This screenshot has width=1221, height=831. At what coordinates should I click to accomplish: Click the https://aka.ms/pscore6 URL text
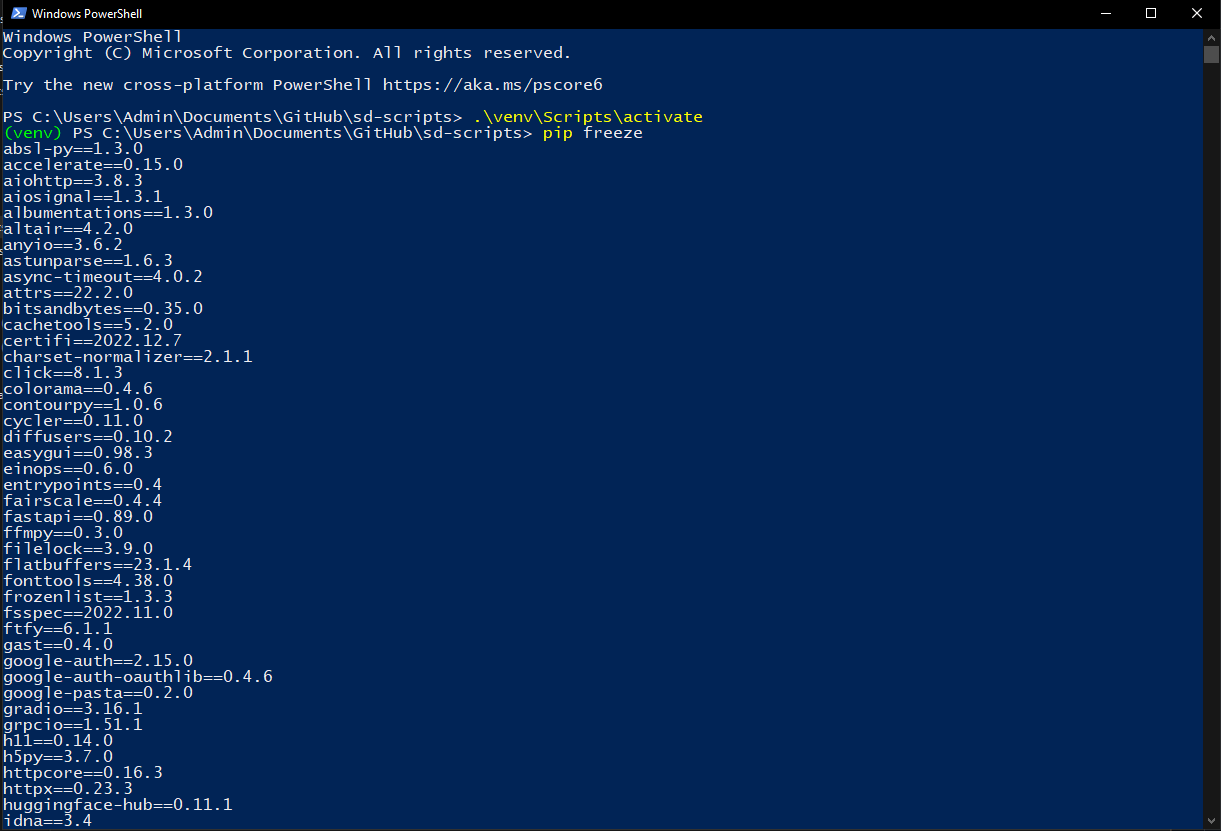(492, 85)
